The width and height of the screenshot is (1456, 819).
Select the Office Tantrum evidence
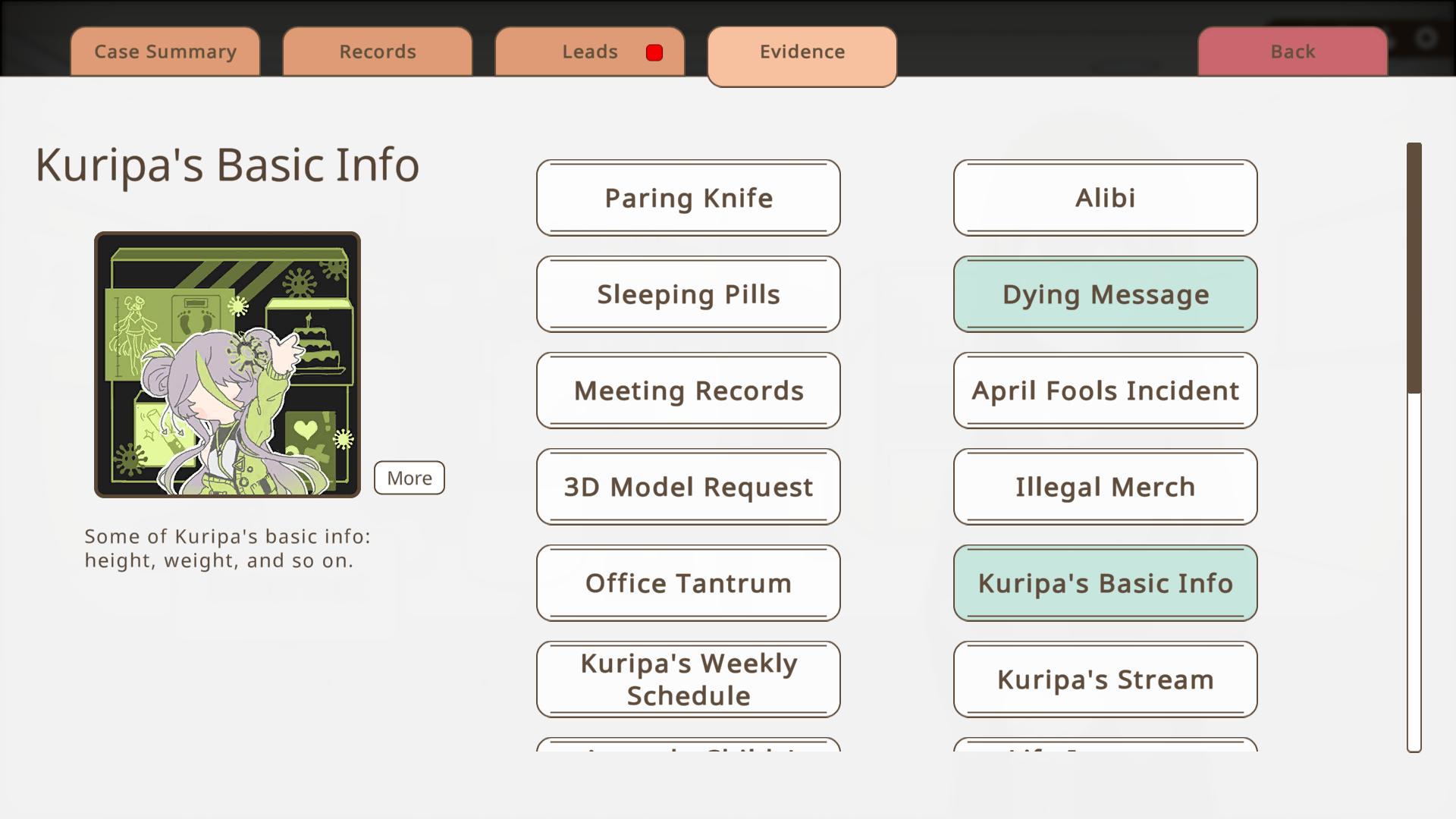688,583
